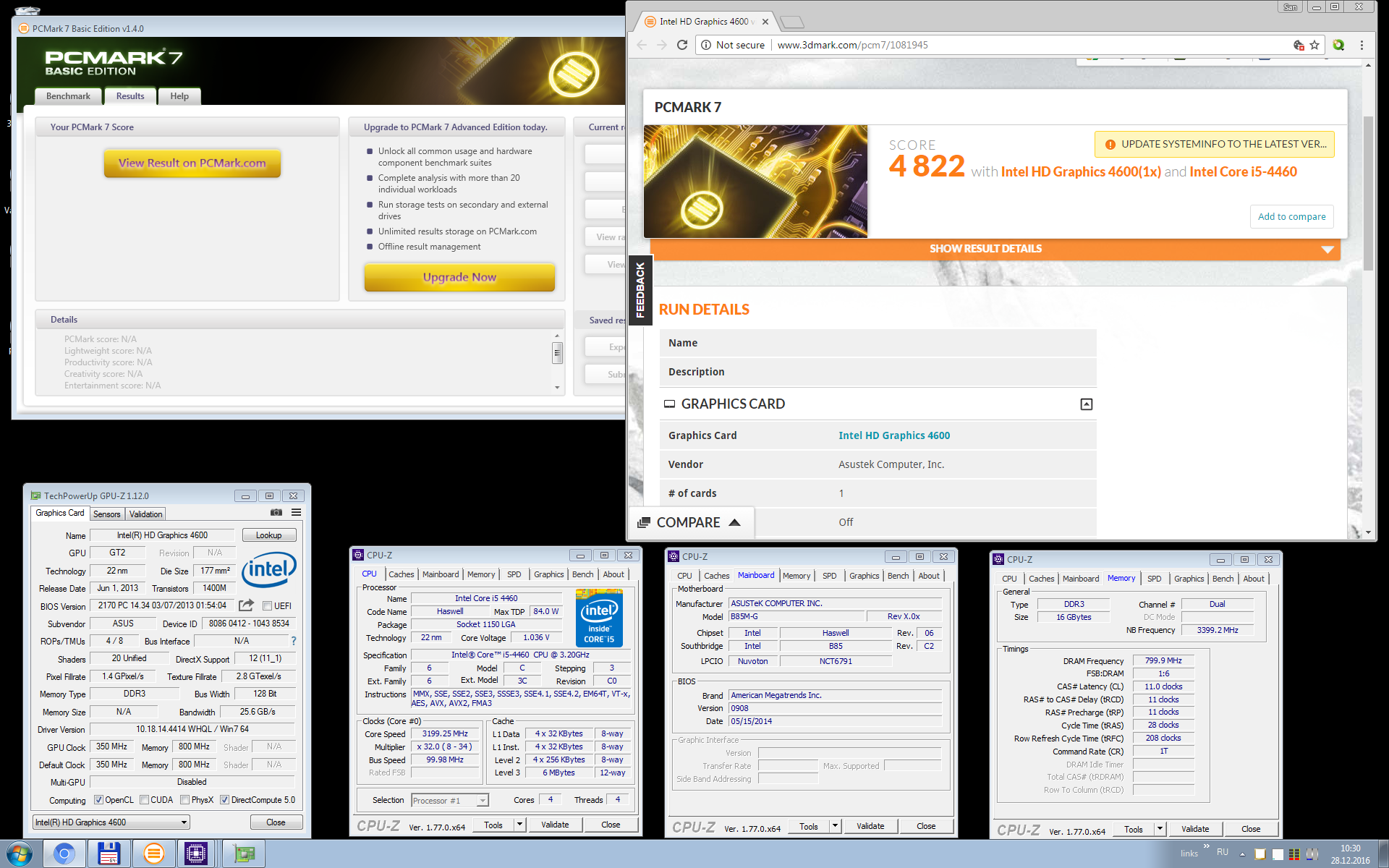Click the GPU-Z BIOS share/export icon
This screenshot has width=1389, height=868.
point(247,605)
